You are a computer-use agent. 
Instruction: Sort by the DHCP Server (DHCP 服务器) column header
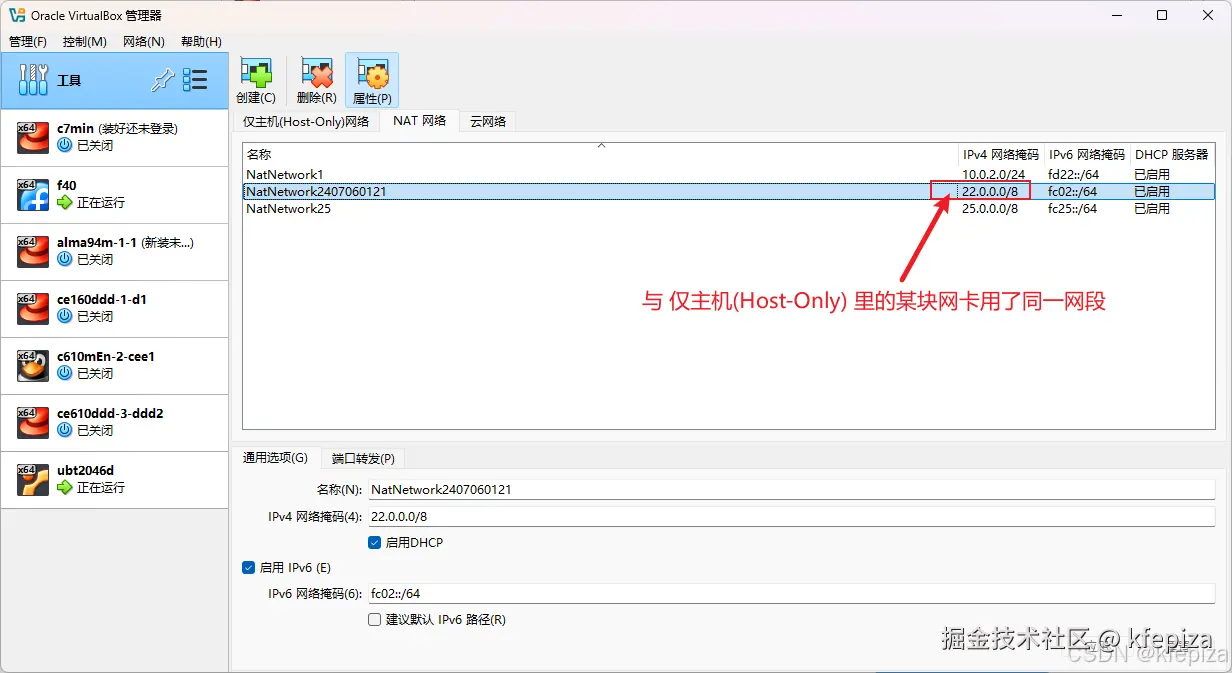pos(1172,155)
